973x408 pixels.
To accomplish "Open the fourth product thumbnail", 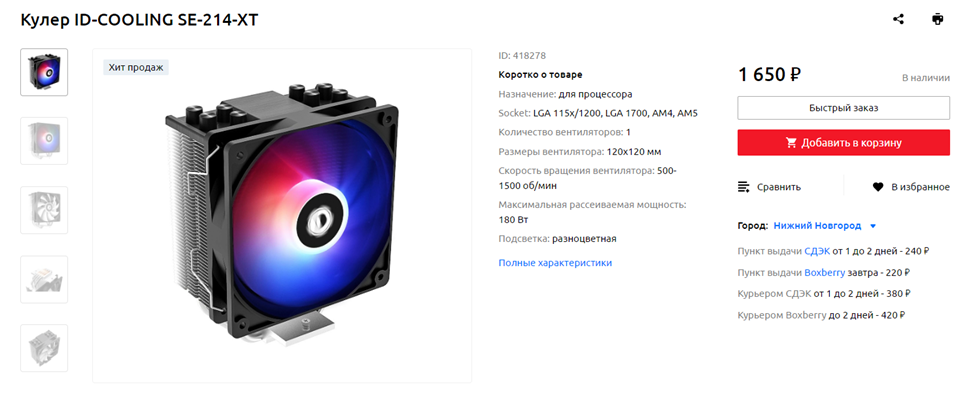I will click(44, 279).
